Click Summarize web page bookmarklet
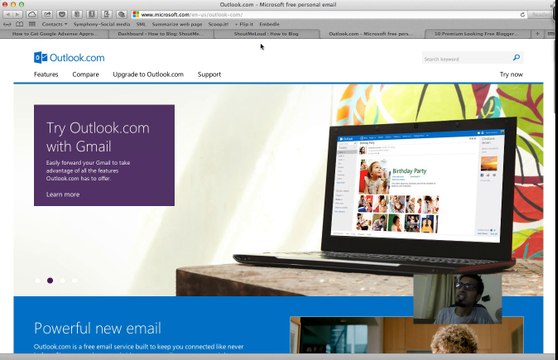Image resolution: width=558 pixels, height=360 pixels. point(177,24)
